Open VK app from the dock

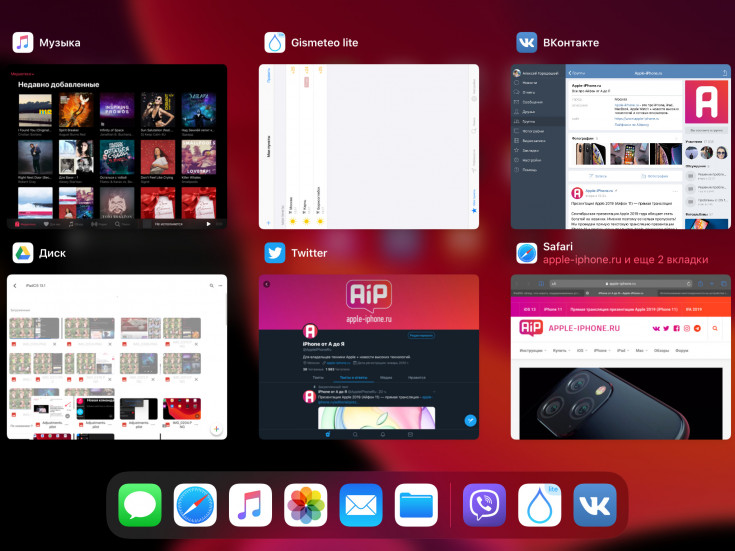[595, 505]
